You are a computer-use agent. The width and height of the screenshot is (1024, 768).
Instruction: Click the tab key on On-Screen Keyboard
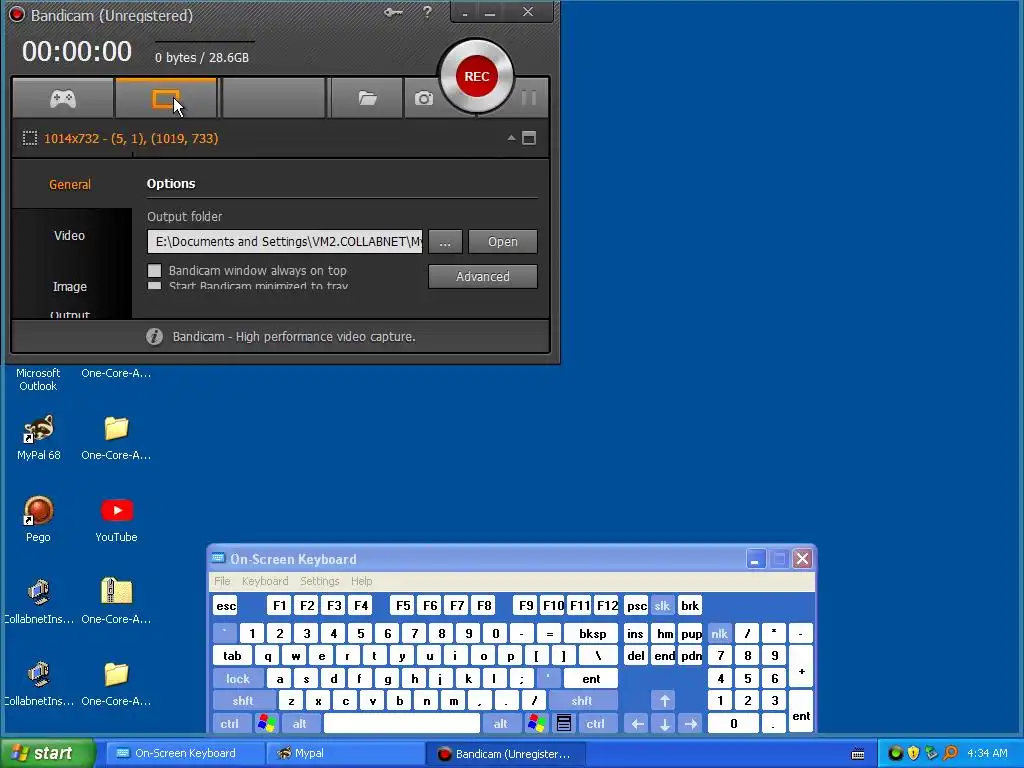tap(232, 656)
